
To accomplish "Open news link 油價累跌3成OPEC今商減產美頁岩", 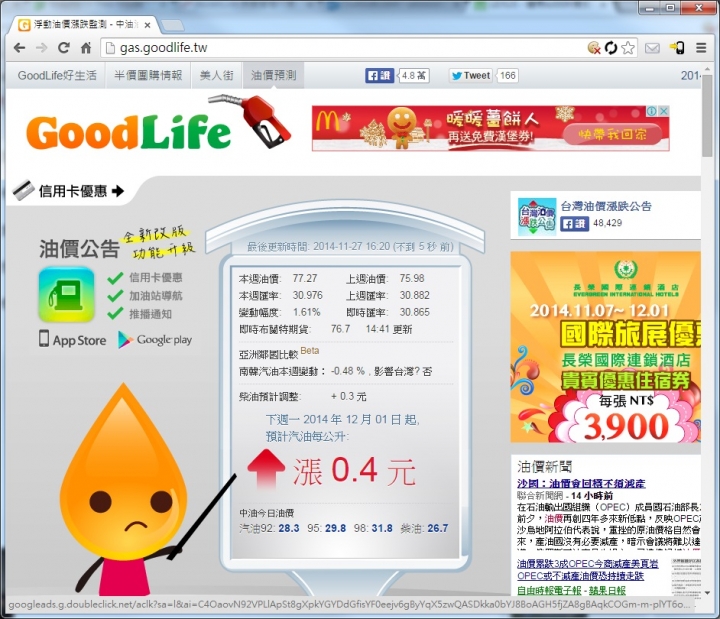I will [588, 564].
